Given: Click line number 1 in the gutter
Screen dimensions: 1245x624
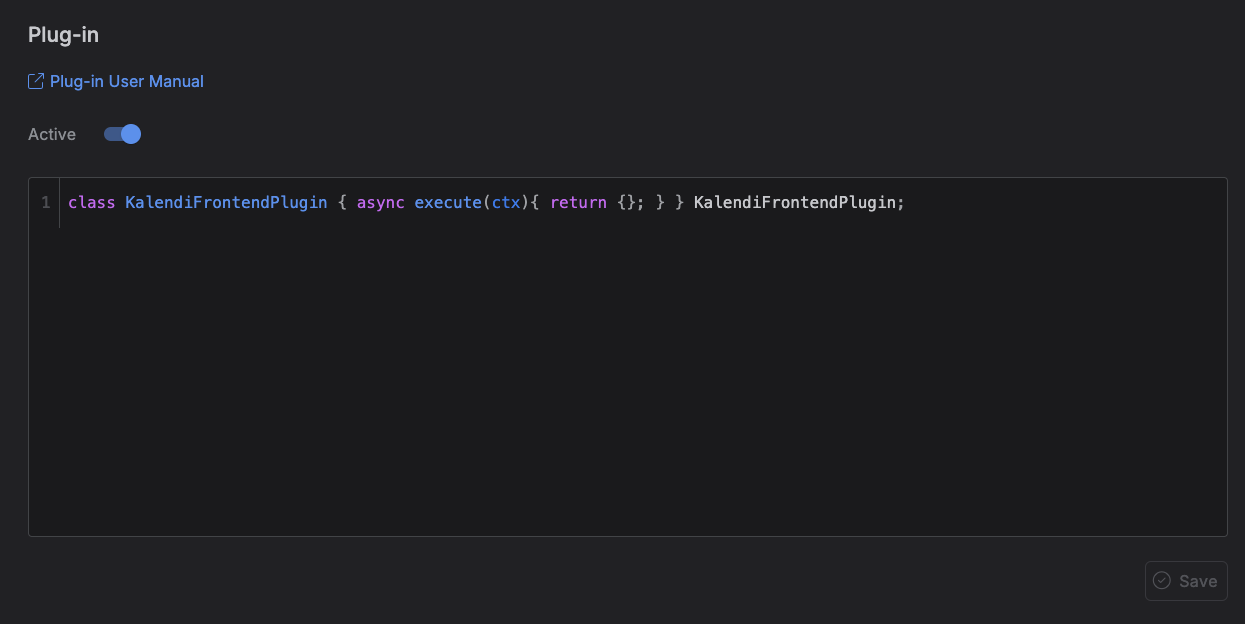Looking at the screenshot, I should tap(46, 202).
